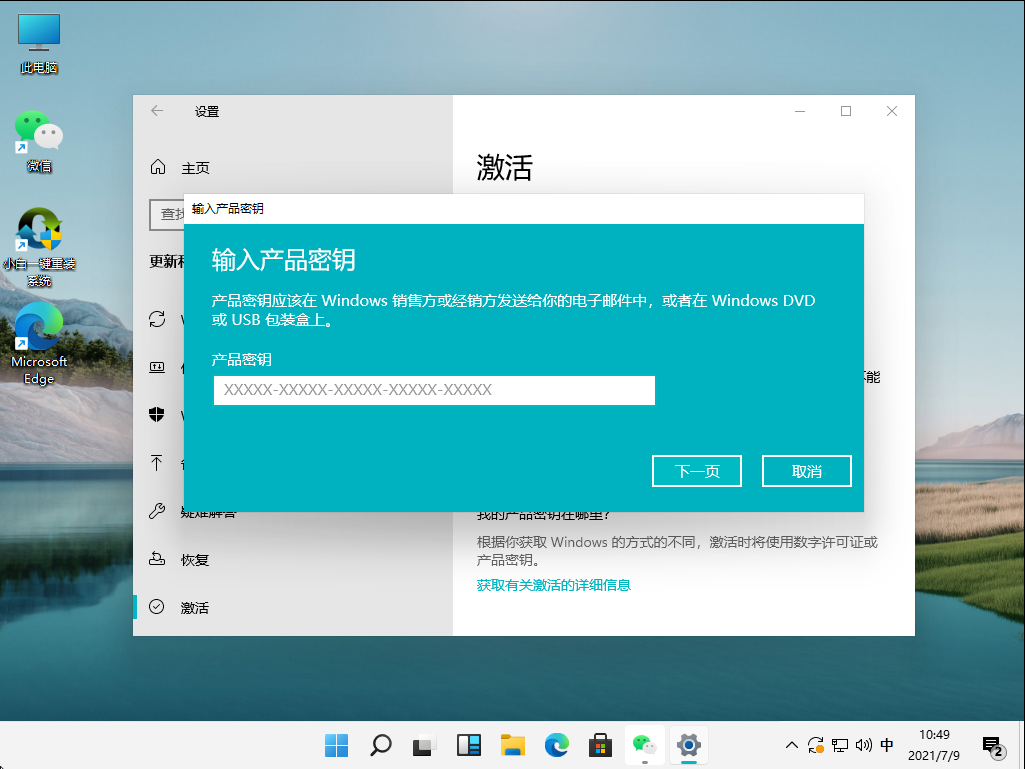Screen dimensions: 1025x769
Task: Click the backup upload-arrow icon in sidebar
Action: click(x=157, y=463)
